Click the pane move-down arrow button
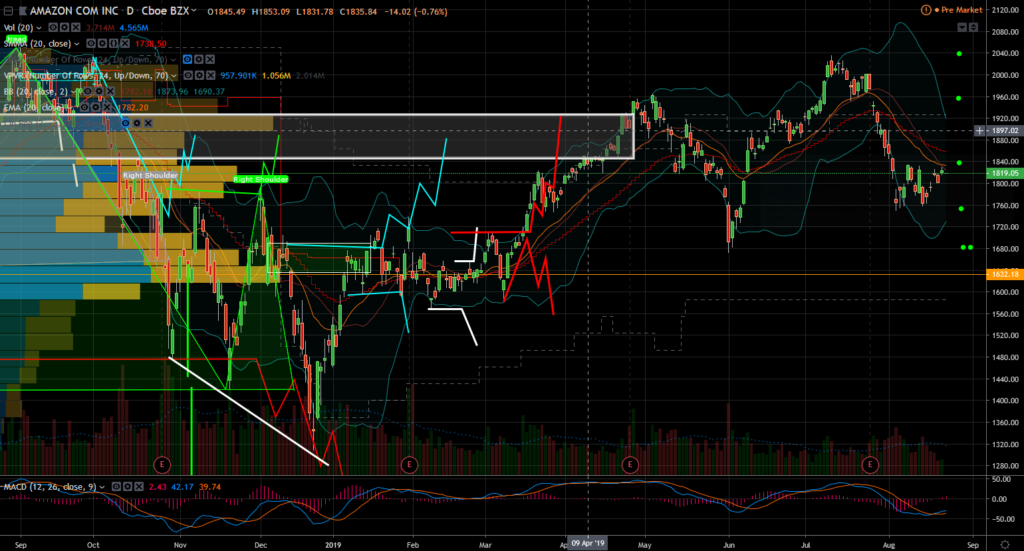1024x551 pixels. tap(962, 27)
